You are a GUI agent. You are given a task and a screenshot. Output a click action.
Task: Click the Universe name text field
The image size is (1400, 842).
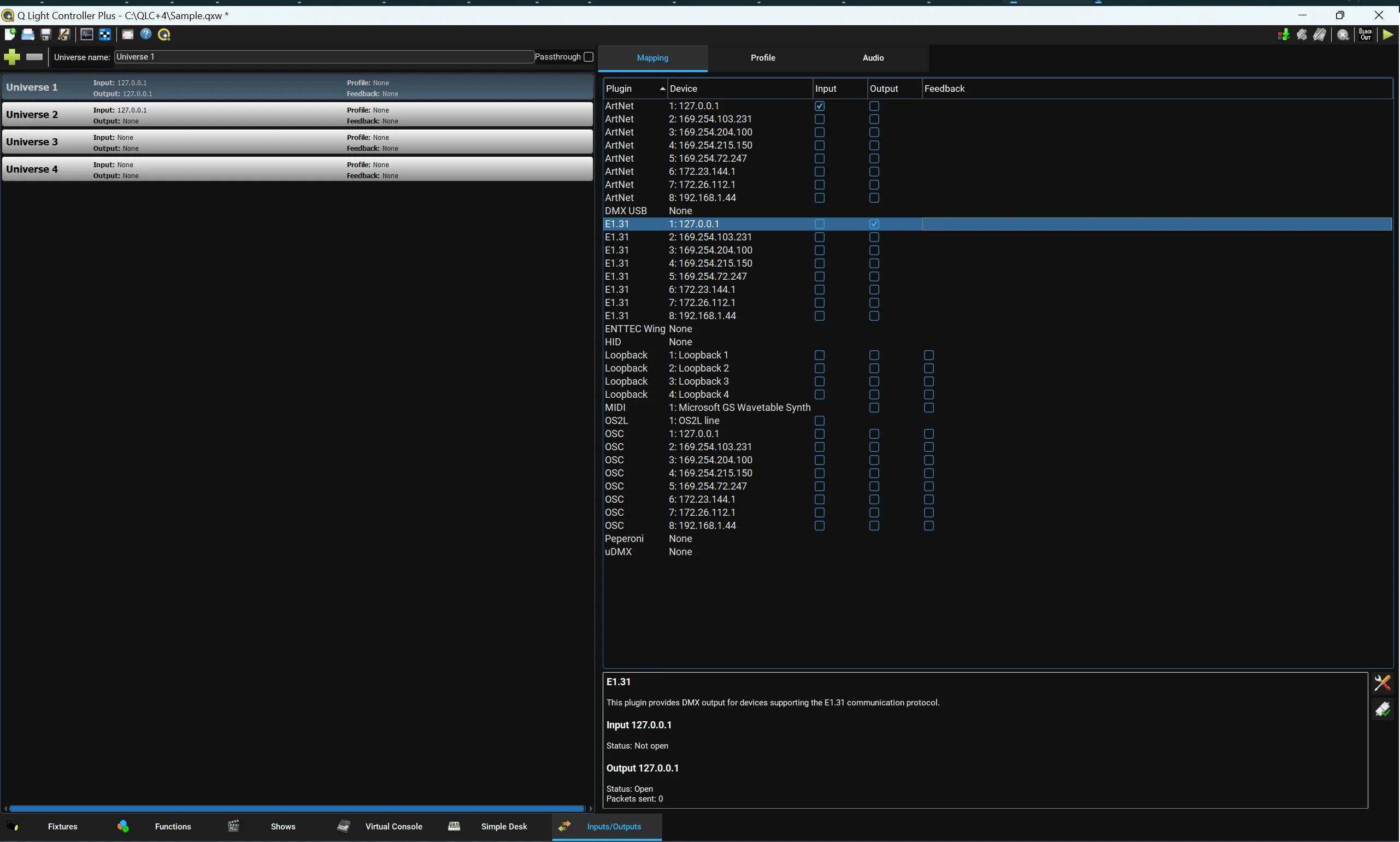(323, 57)
